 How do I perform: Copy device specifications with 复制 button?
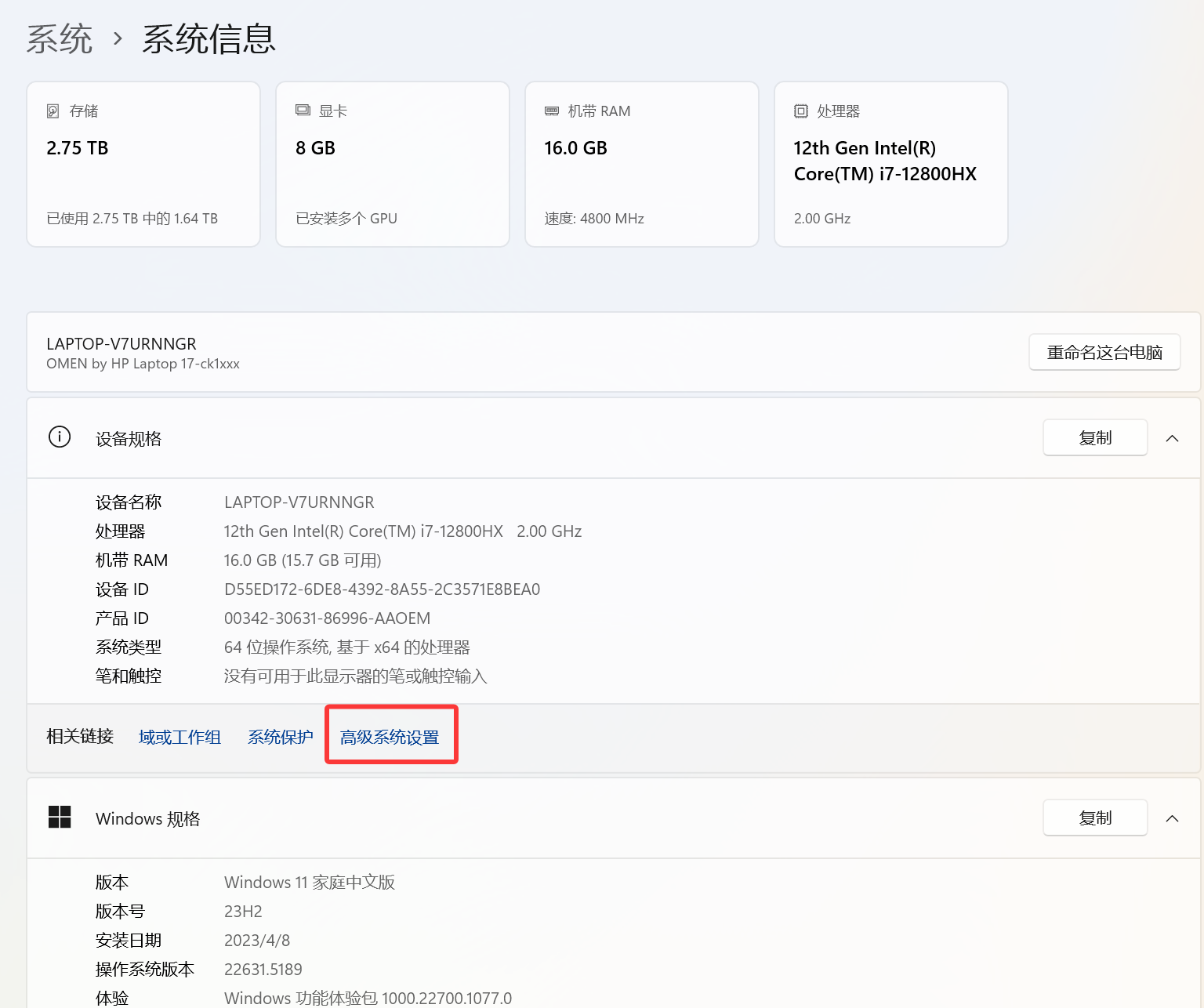tap(1095, 437)
